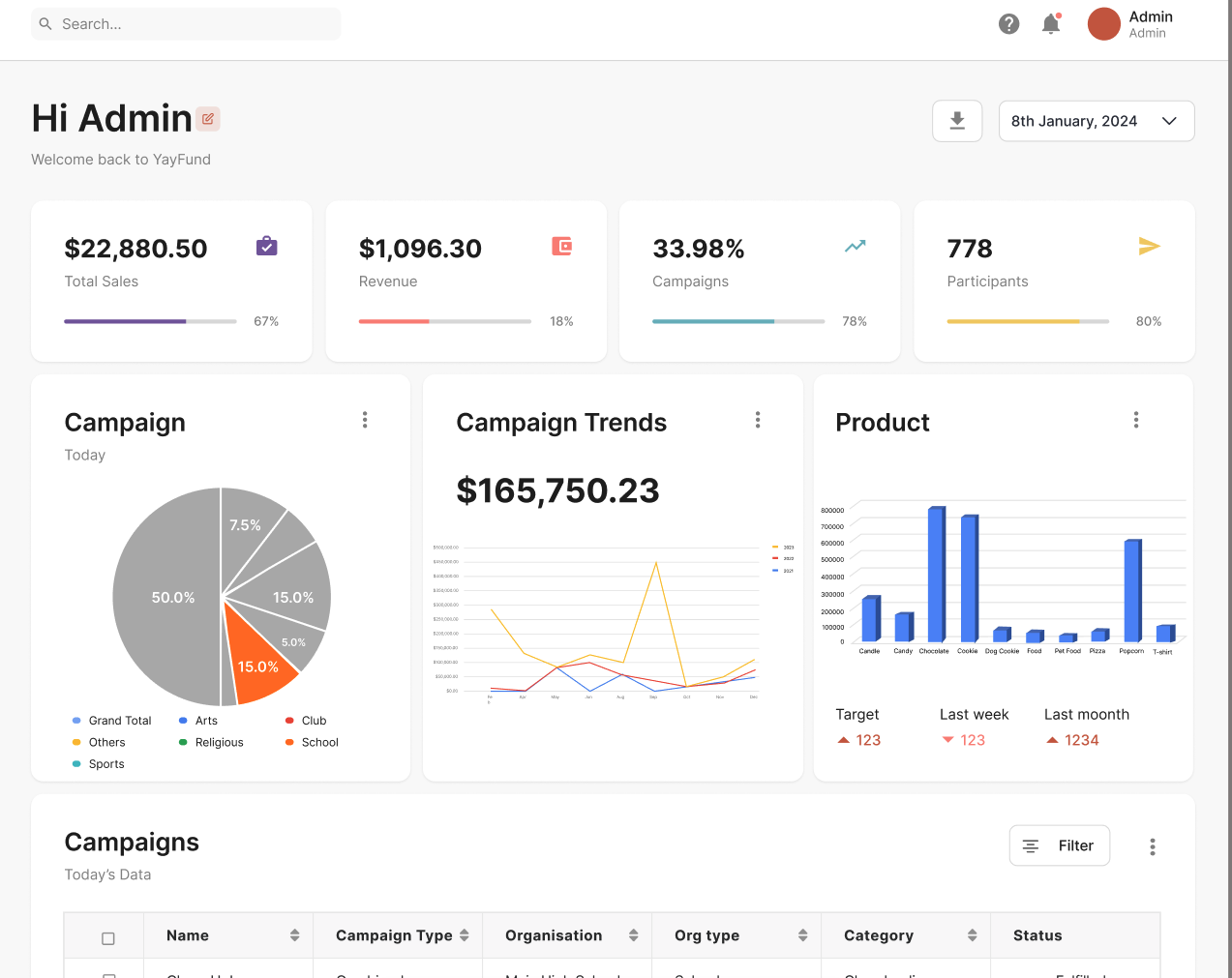Open the notifications bell

point(1051,24)
